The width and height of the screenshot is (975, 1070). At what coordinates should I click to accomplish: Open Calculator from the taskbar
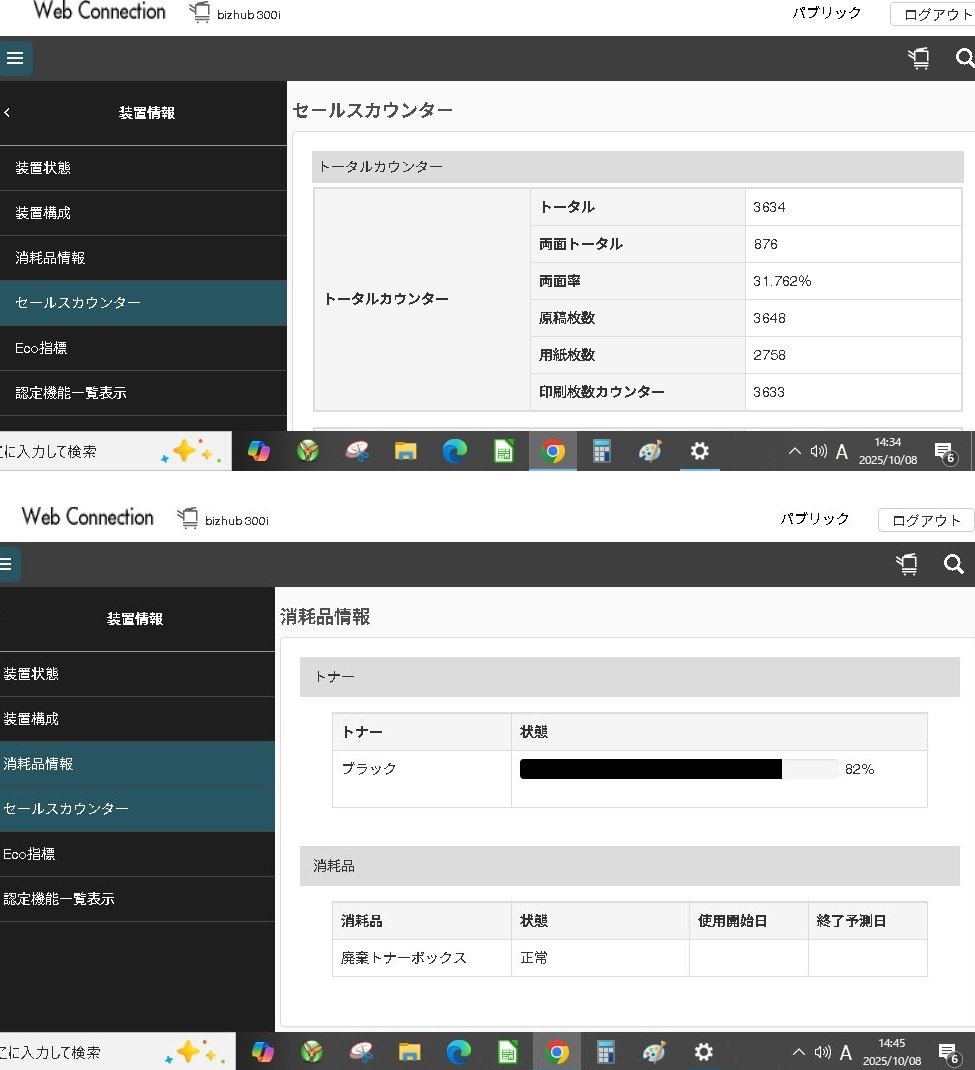click(x=601, y=451)
